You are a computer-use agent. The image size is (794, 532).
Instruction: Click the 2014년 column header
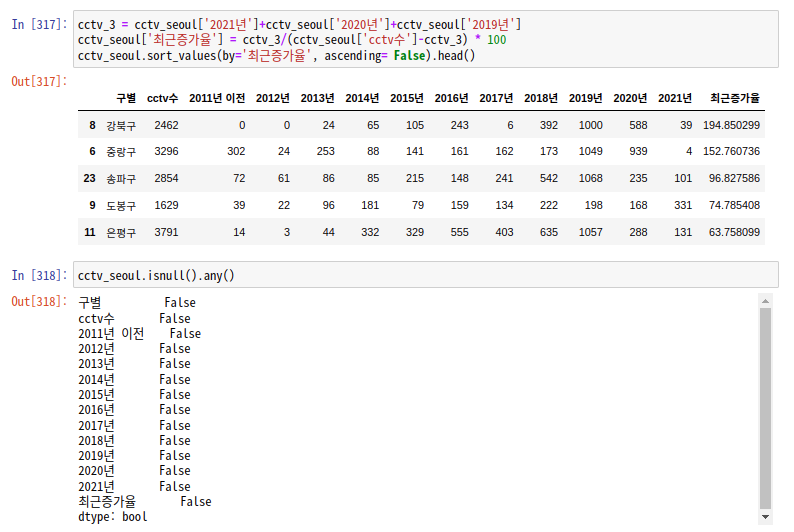(x=362, y=98)
